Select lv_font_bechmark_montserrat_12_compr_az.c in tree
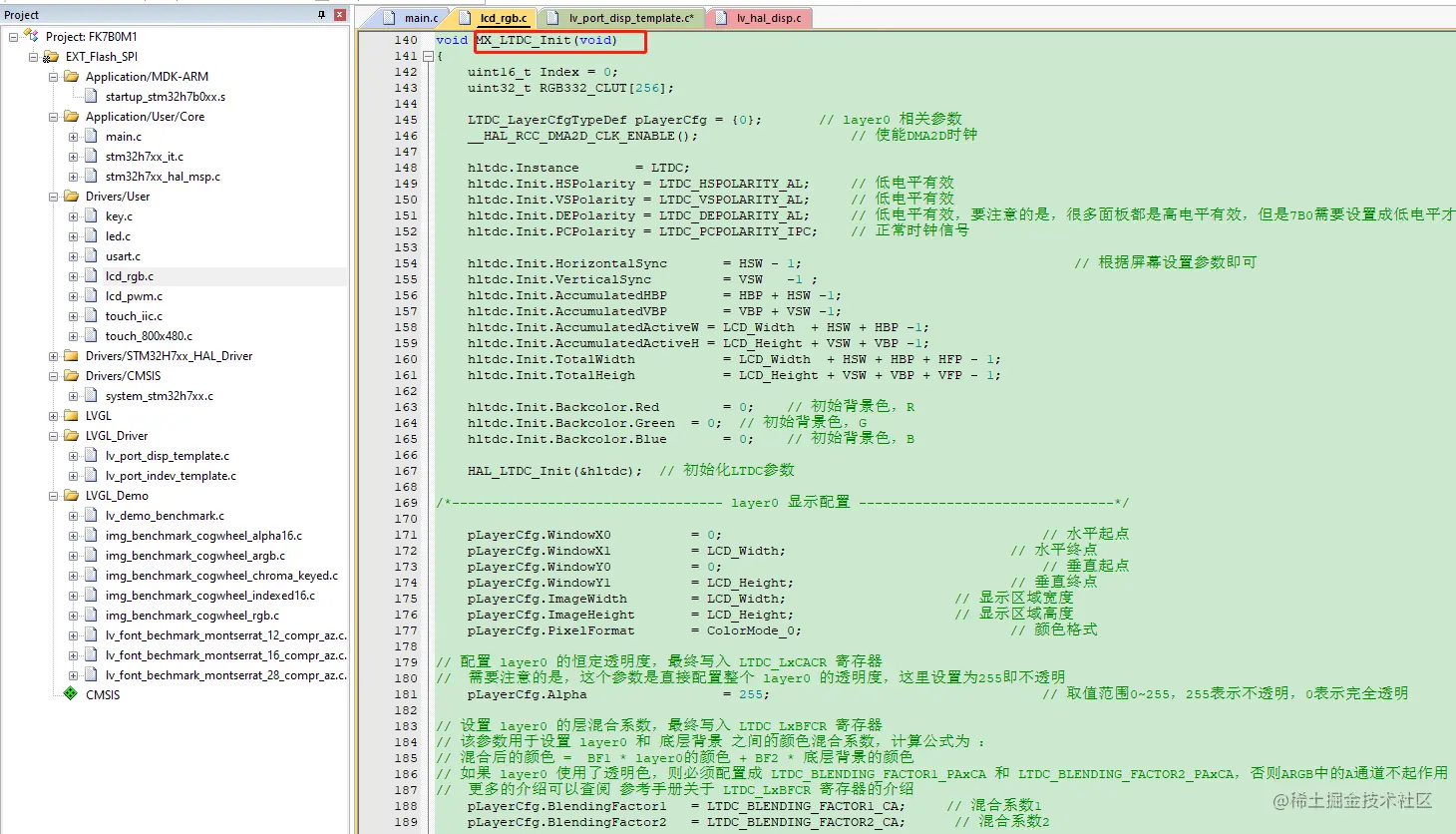This screenshot has height=834, width=1456. coord(225,635)
